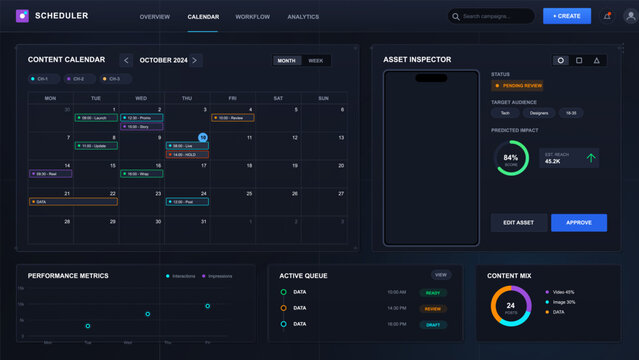Click the Video 45% legend entry
Screen dimensions: 639x360
pyautogui.click(x=560, y=292)
